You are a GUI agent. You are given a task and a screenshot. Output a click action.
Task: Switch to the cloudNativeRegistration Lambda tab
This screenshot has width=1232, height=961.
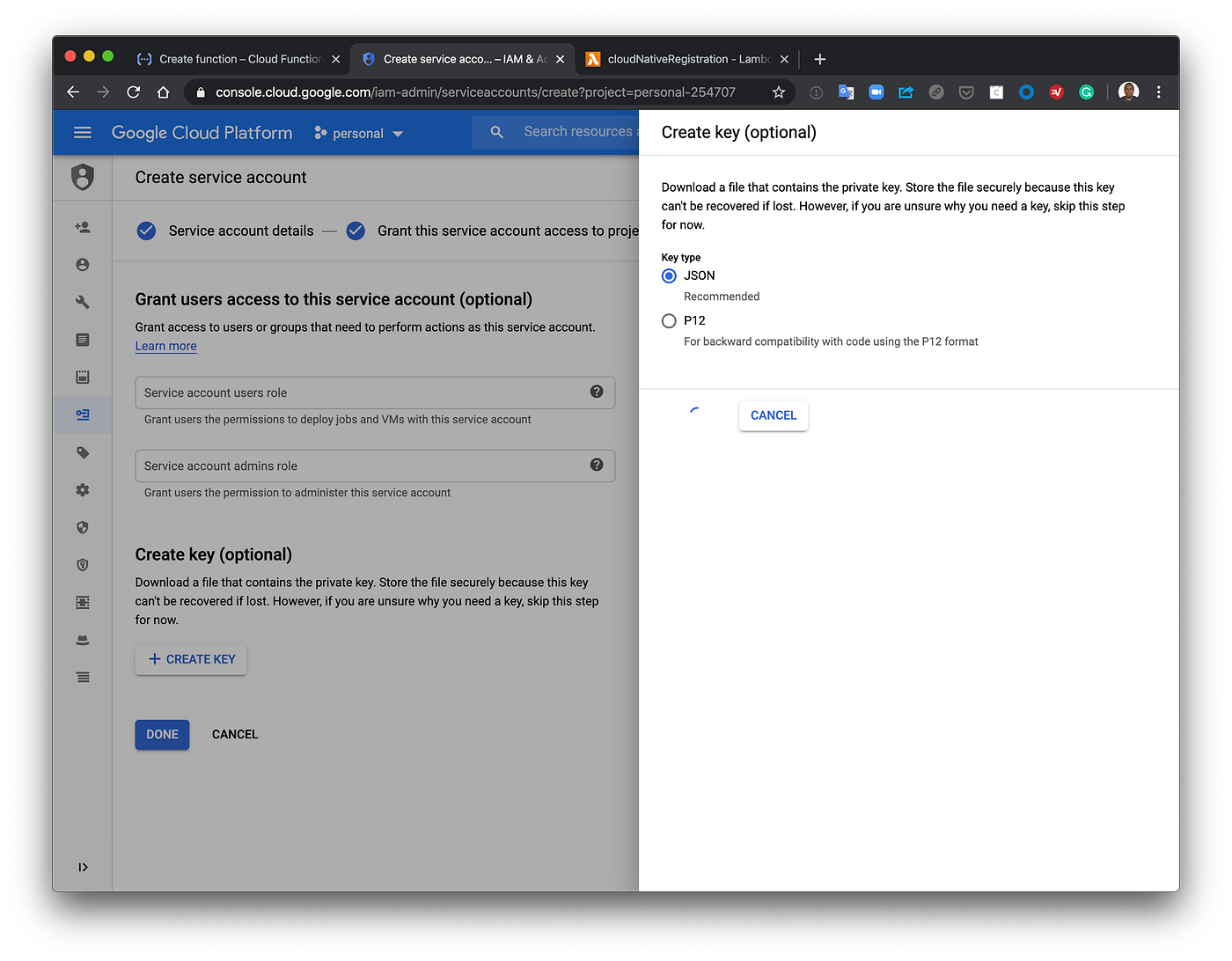click(x=686, y=59)
